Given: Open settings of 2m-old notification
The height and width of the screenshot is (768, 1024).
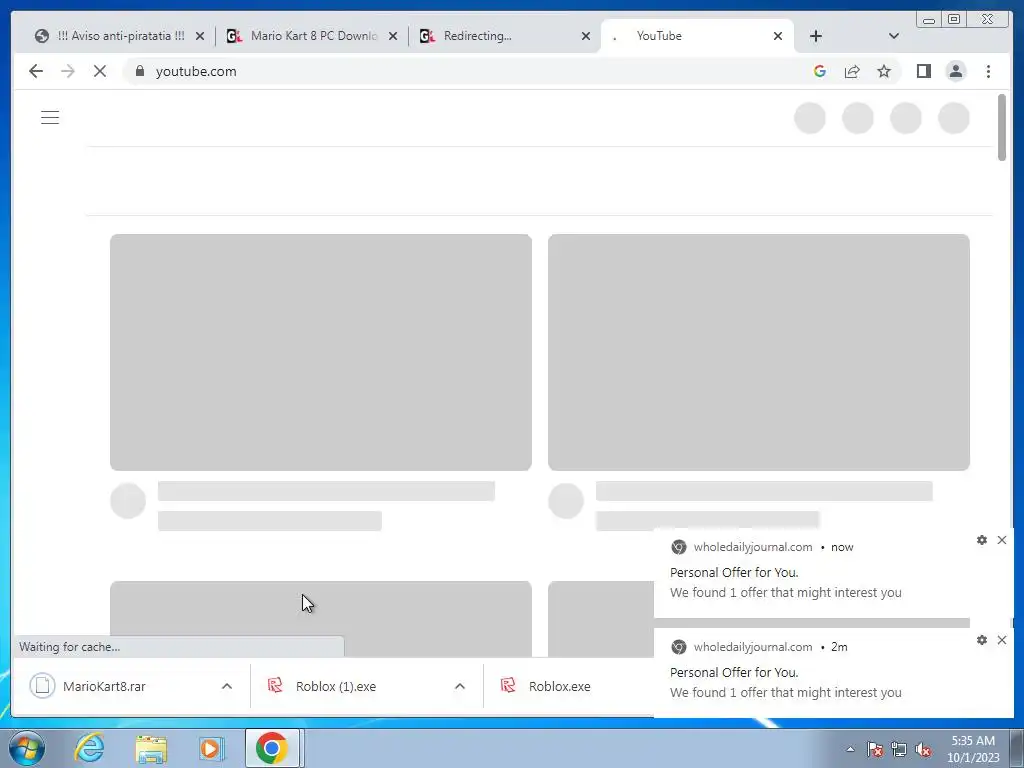Looking at the screenshot, I should tap(982, 640).
